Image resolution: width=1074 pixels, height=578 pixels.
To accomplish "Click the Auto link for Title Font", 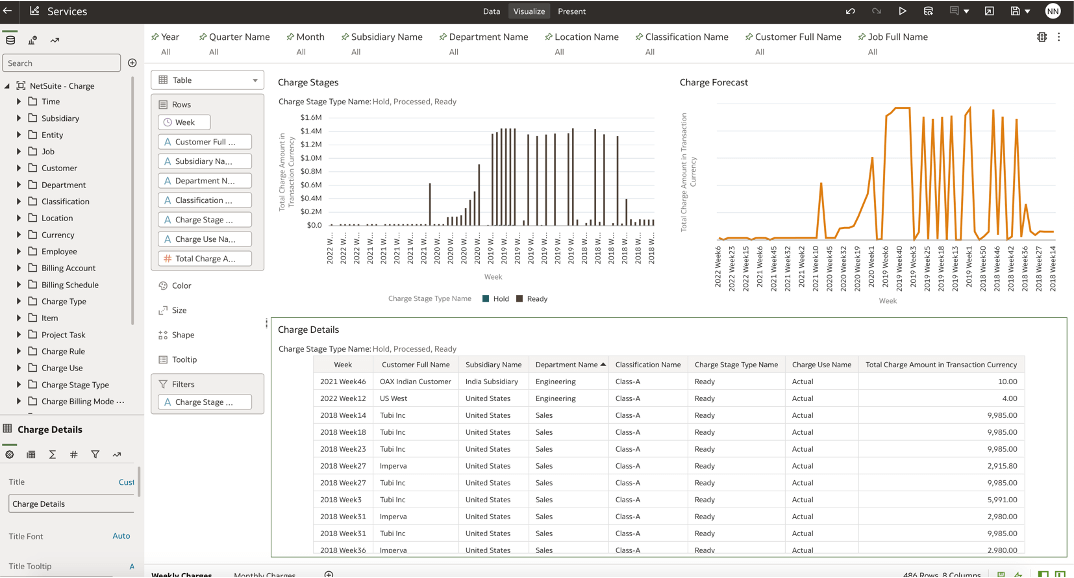I will coord(121,536).
